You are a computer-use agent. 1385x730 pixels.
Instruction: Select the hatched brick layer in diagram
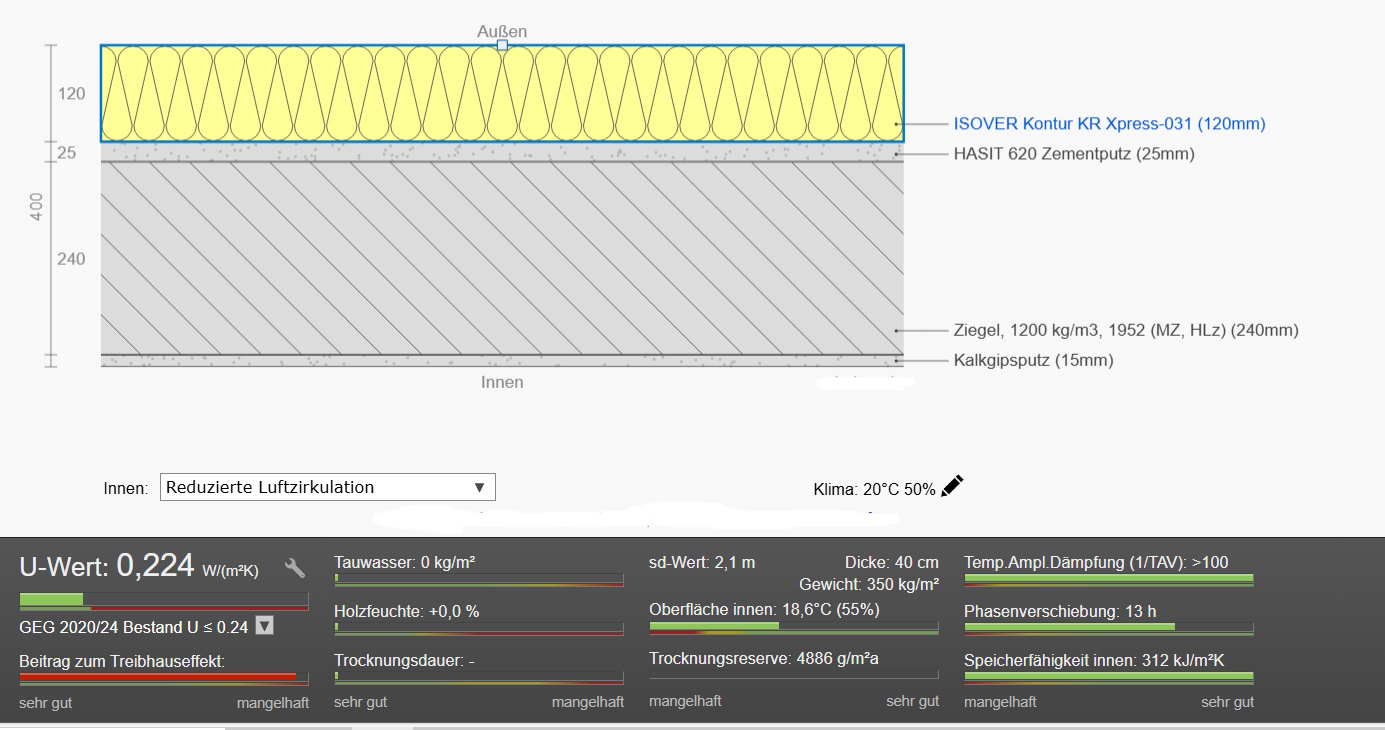tap(502, 257)
